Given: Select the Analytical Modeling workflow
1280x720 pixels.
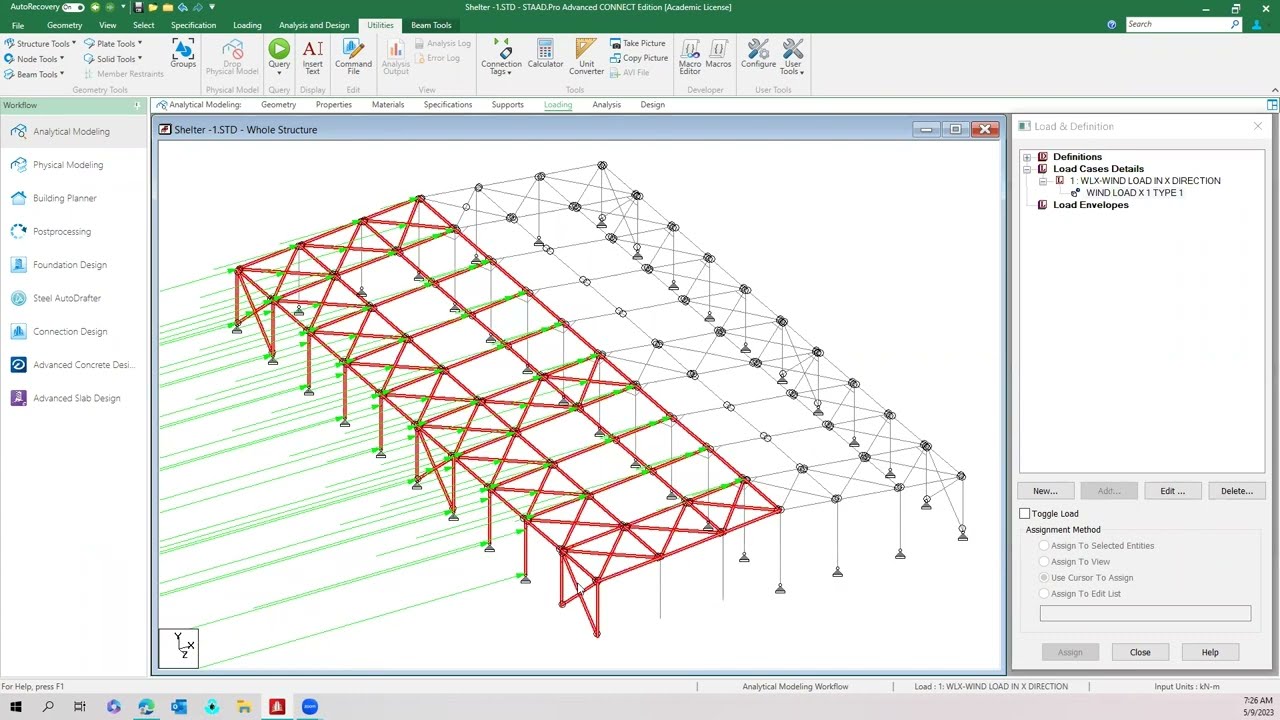Looking at the screenshot, I should coord(72,131).
